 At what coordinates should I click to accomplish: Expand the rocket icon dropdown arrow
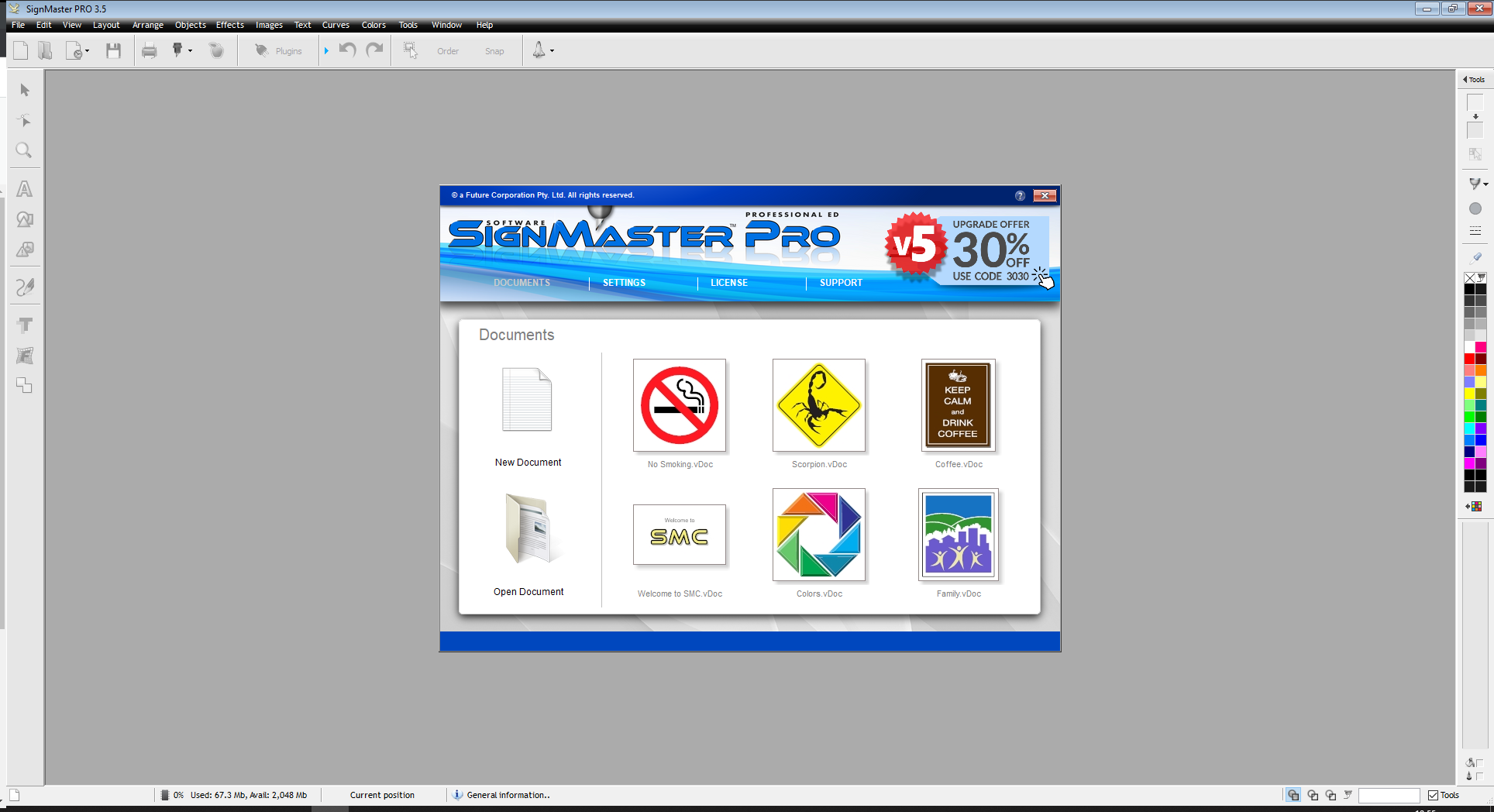pos(552,51)
